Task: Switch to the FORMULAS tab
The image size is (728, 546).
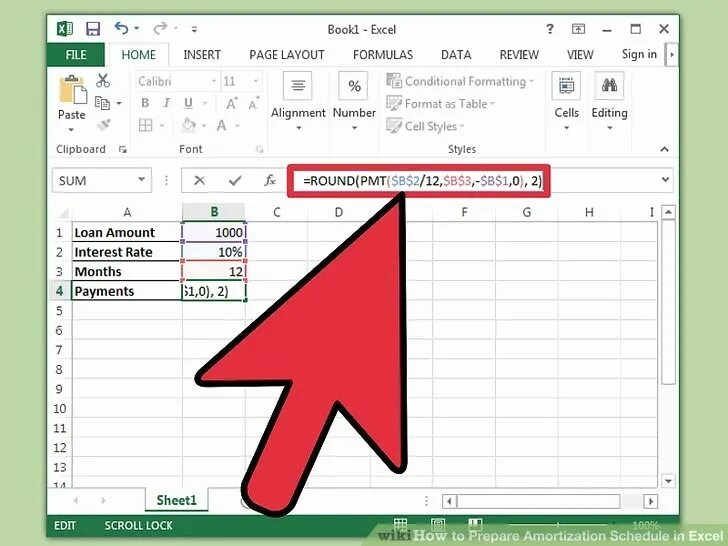Action: [383, 55]
